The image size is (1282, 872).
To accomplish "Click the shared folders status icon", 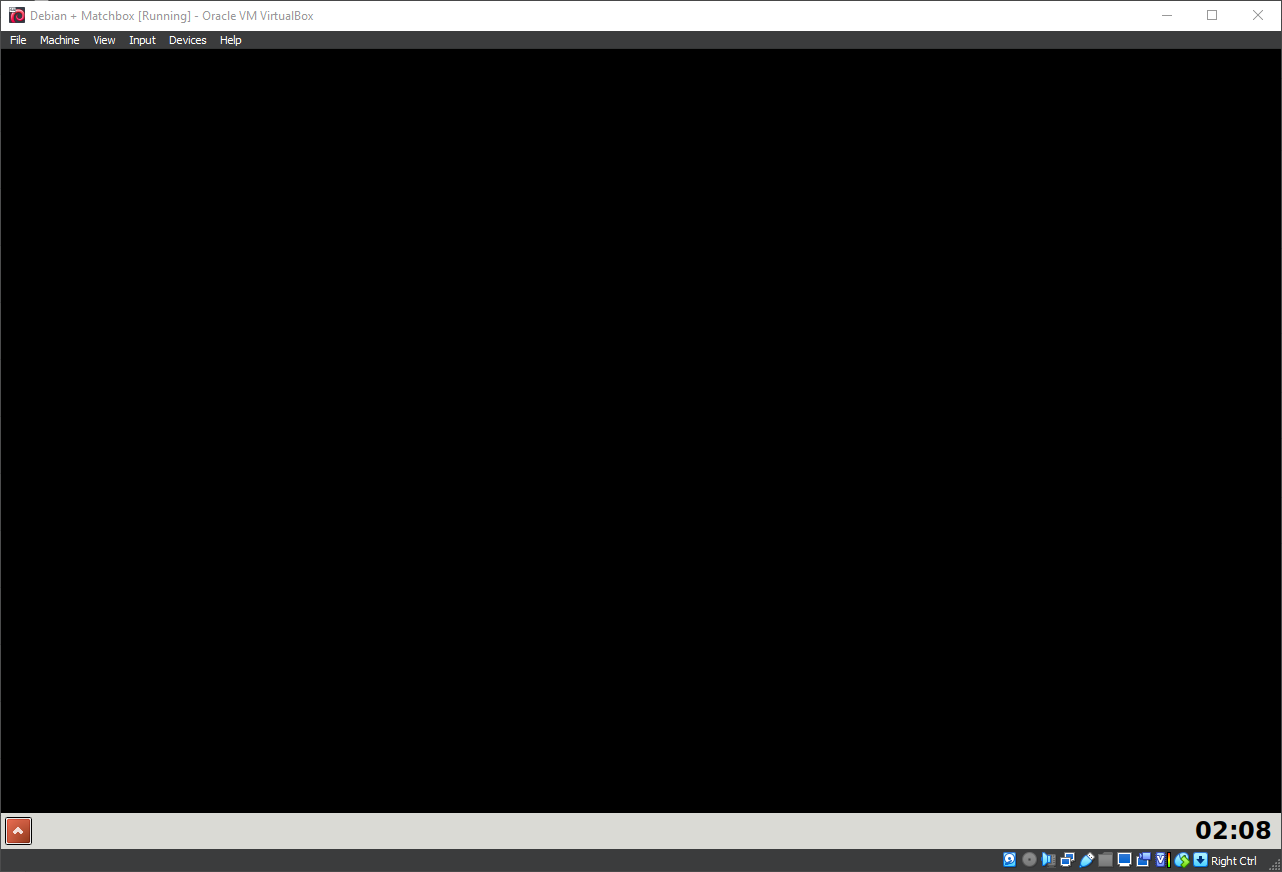I will point(1105,860).
